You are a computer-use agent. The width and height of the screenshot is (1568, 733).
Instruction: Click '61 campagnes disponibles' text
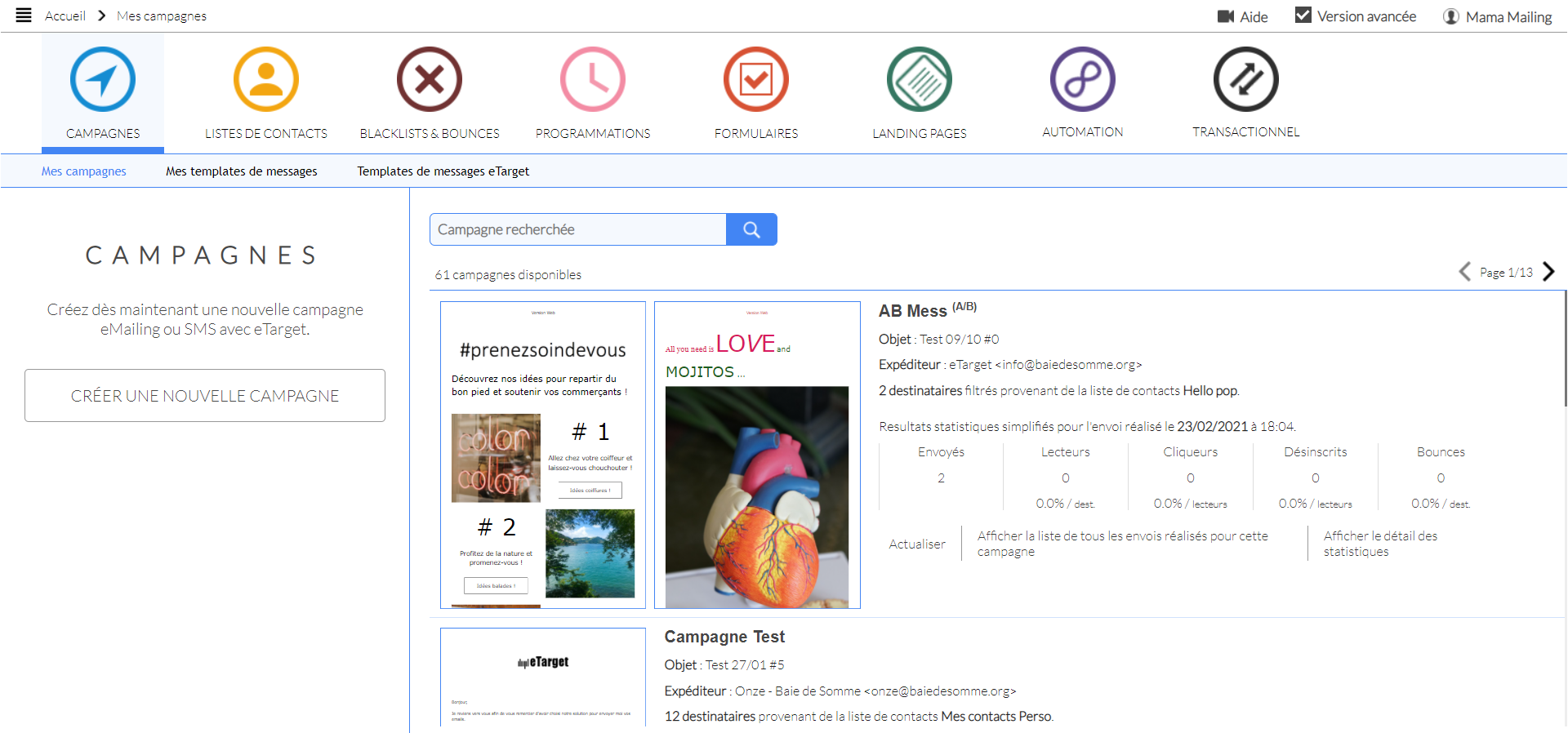(508, 275)
